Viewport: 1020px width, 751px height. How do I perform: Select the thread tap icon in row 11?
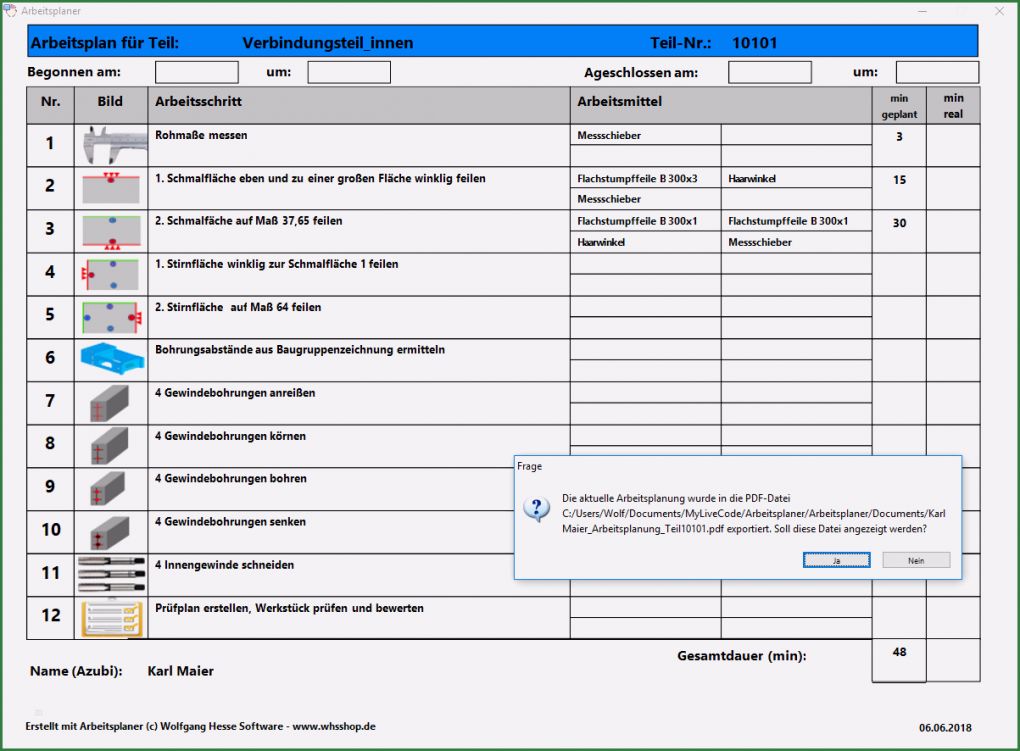tap(111, 573)
